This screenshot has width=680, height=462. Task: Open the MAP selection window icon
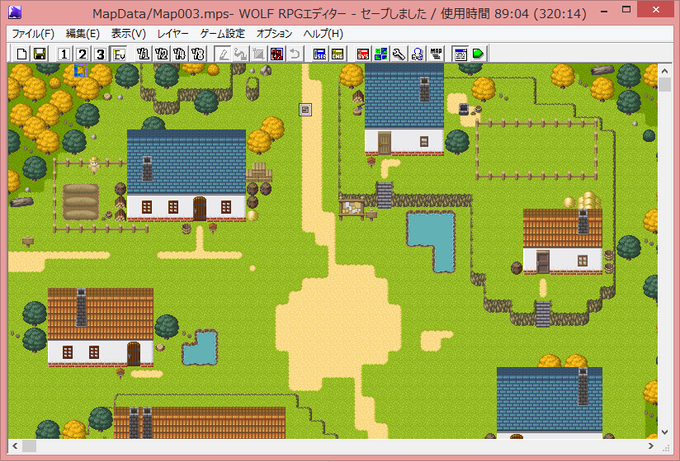coord(436,54)
